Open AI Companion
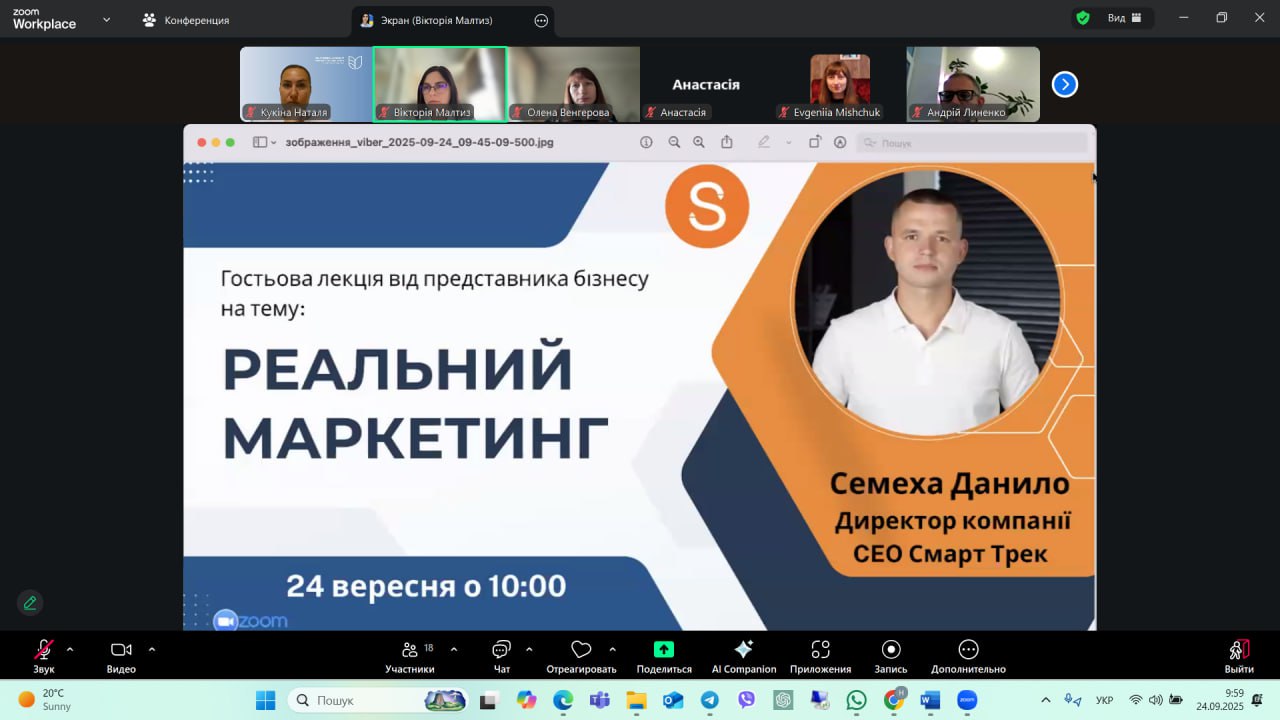This screenshot has height=720, width=1280. (x=744, y=656)
